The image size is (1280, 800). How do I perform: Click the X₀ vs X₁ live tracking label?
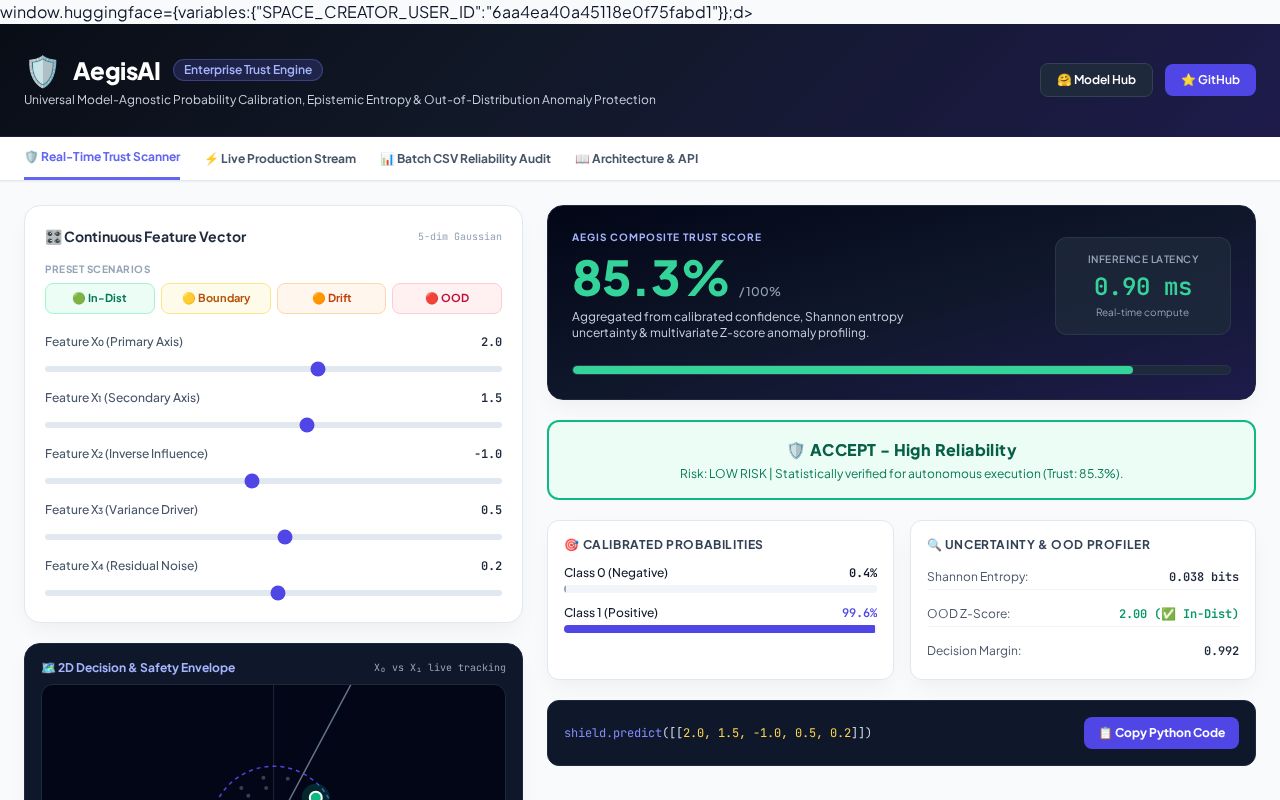click(440, 668)
